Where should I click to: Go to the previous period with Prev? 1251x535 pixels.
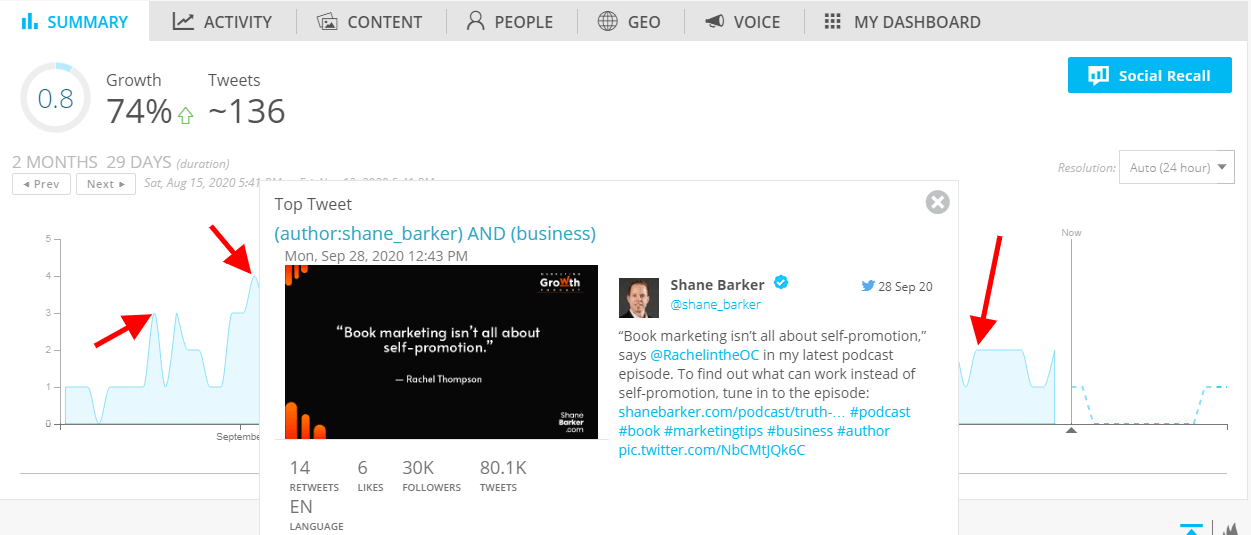tap(41, 184)
